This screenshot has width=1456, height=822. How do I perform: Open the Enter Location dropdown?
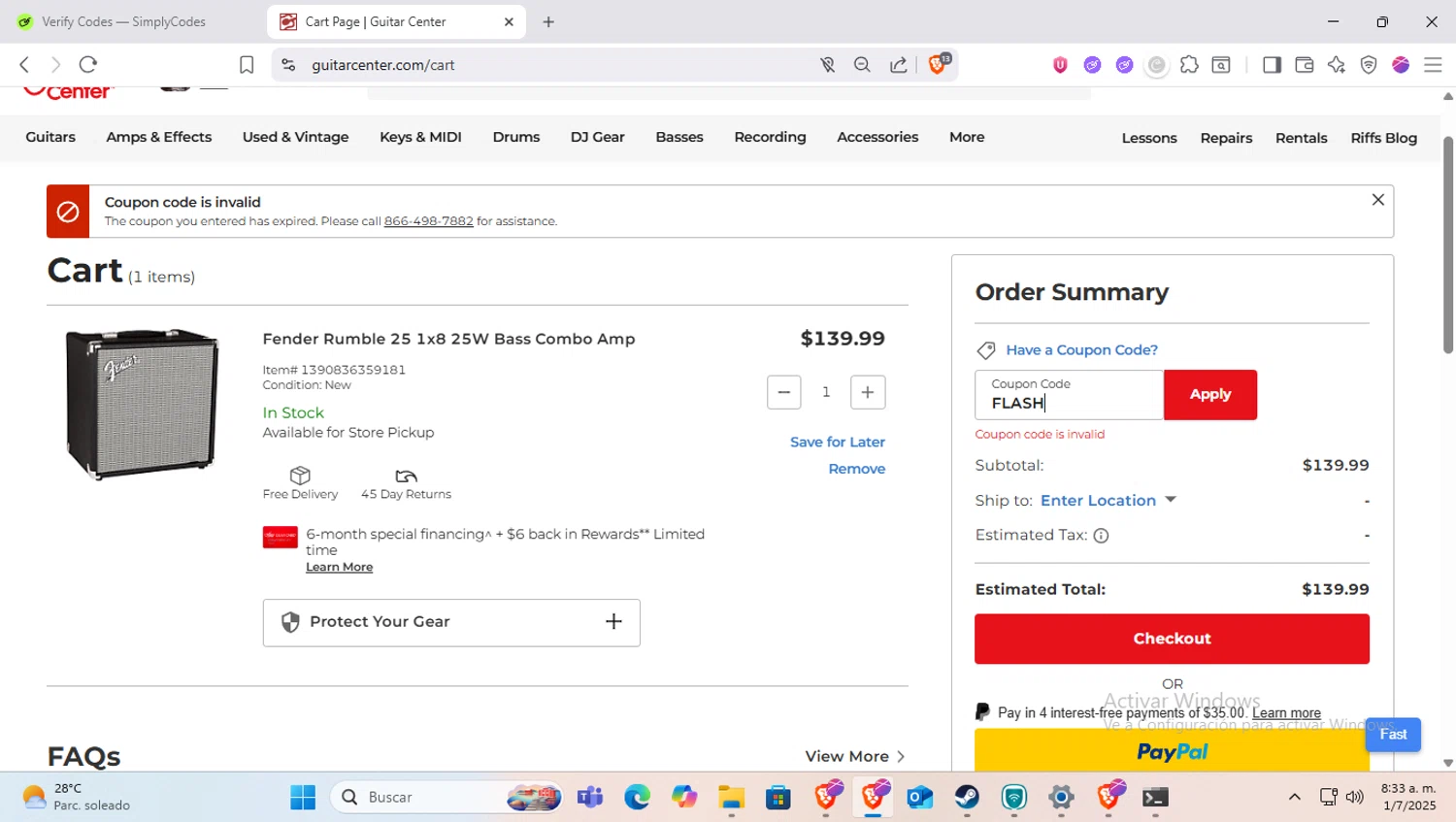click(1108, 501)
